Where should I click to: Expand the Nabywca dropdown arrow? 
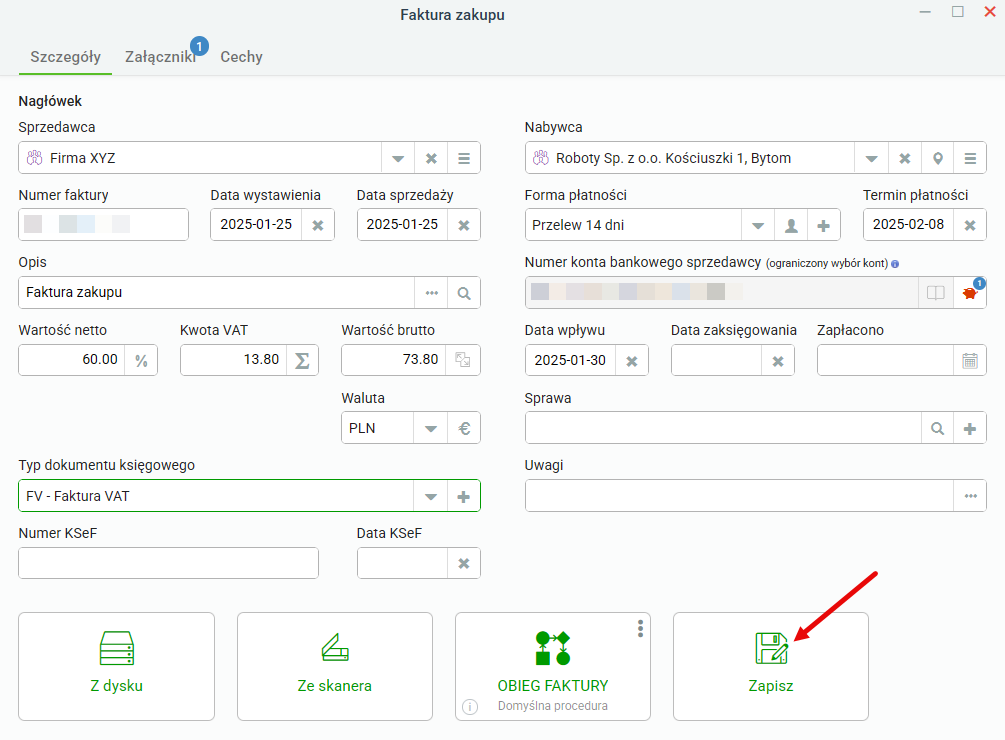(x=871, y=158)
